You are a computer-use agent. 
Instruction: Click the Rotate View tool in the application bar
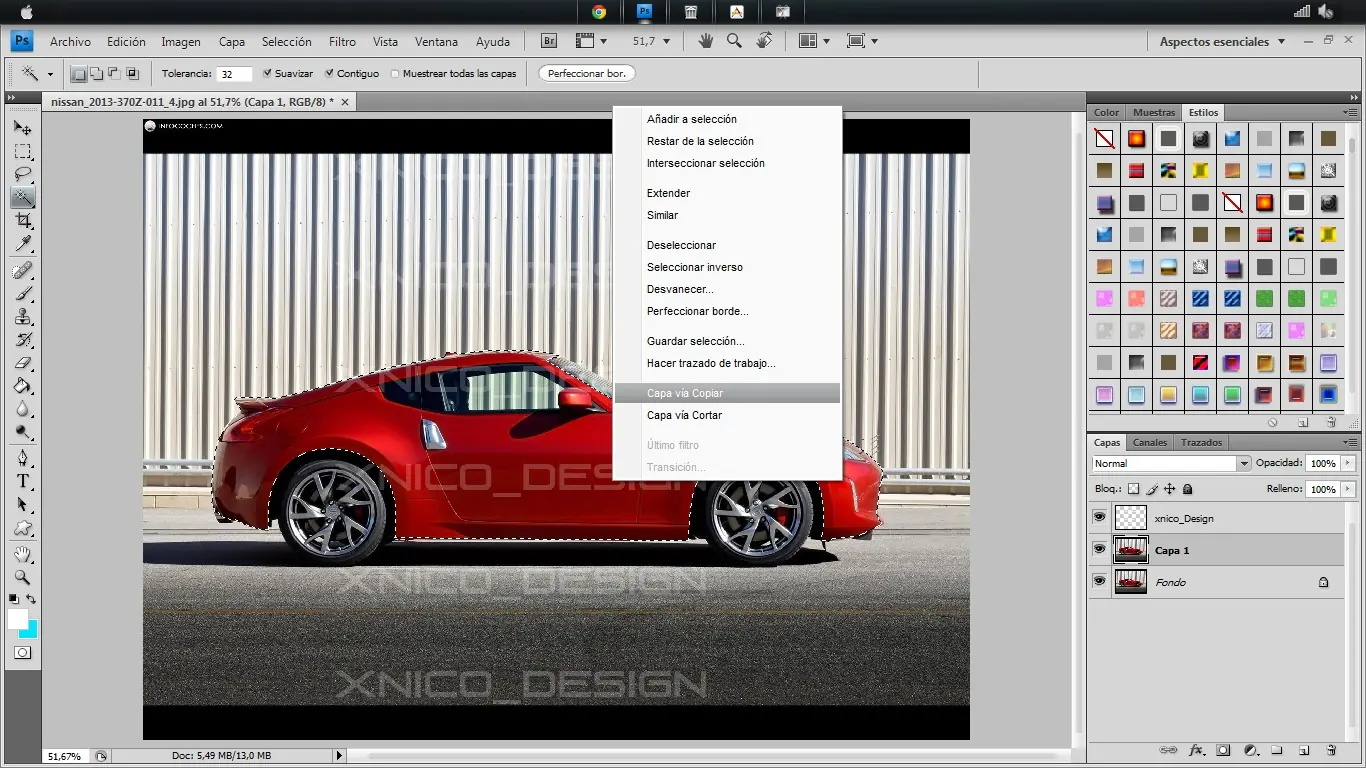click(x=764, y=41)
